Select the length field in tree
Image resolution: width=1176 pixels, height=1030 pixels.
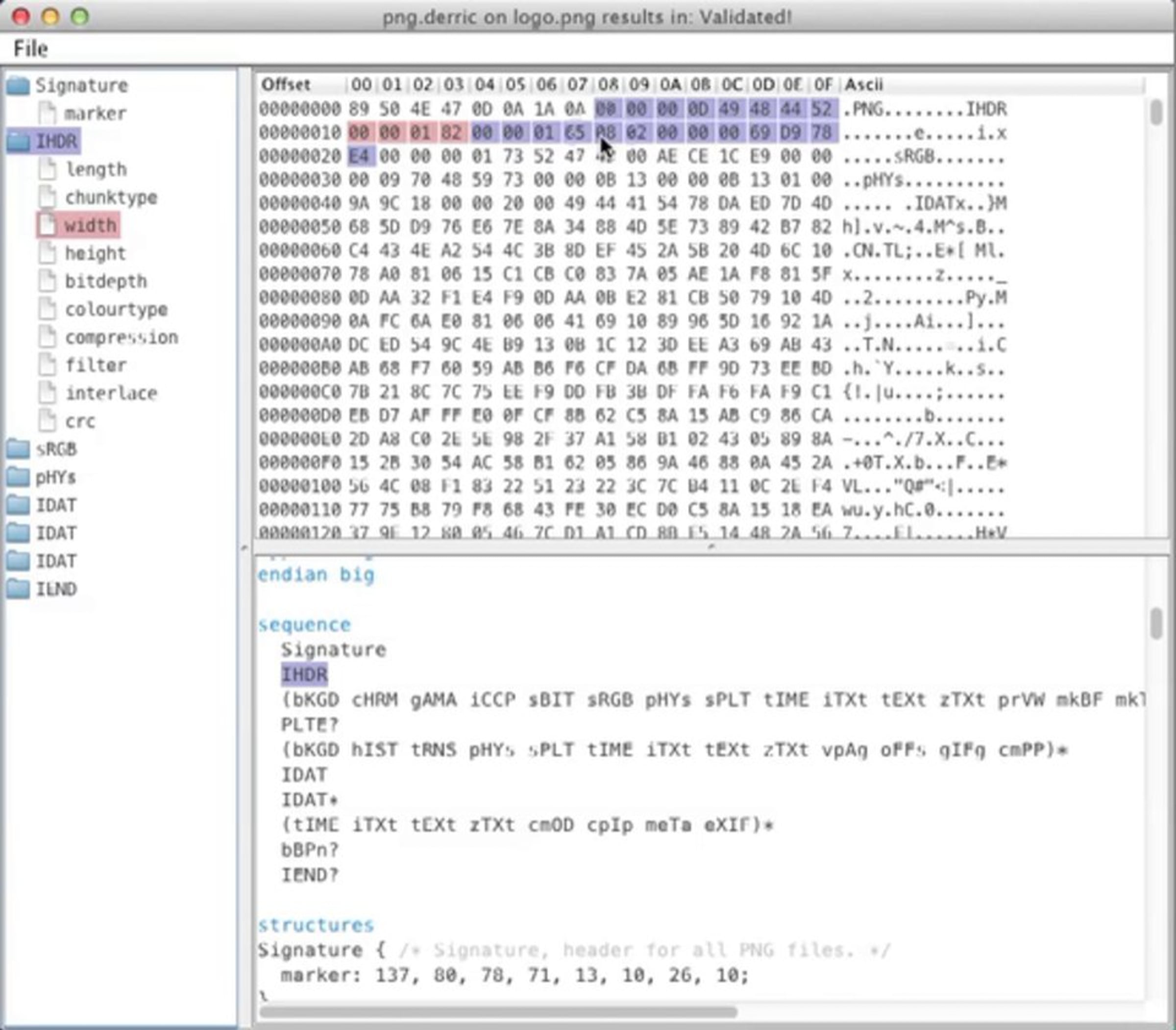[96, 169]
